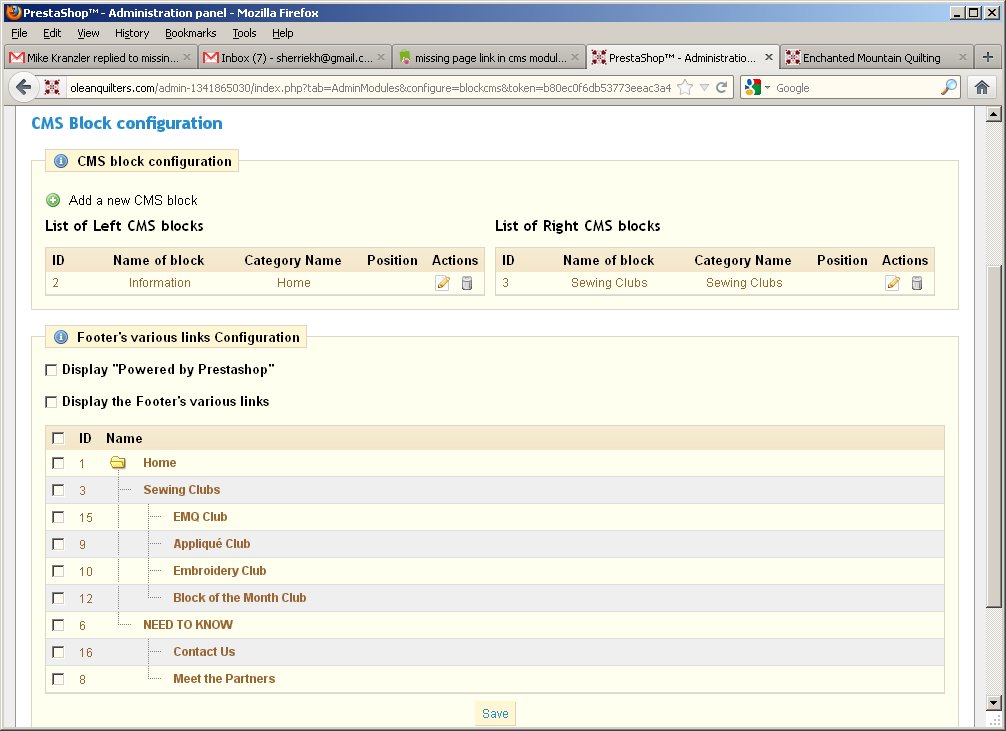The width and height of the screenshot is (1006, 731).
Task: Click the scrollbar down arrow
Action: [x=993, y=702]
